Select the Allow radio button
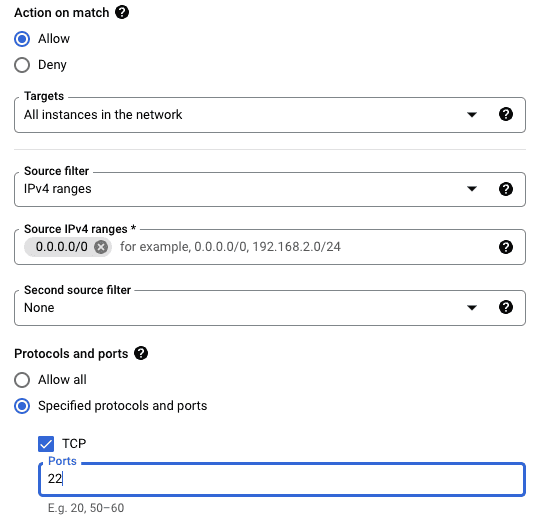The image size is (559, 529). pos(22,39)
